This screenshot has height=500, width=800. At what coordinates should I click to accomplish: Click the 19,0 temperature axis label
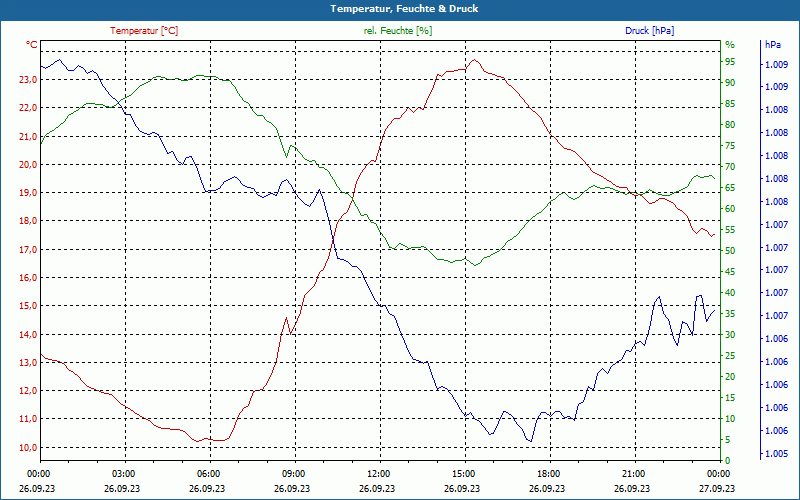[28, 193]
